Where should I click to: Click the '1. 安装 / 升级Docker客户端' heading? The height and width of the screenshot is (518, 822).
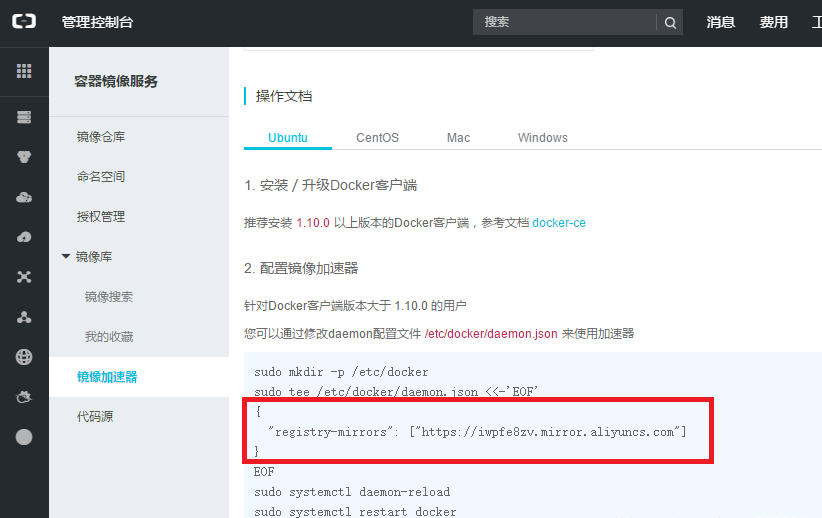330,186
